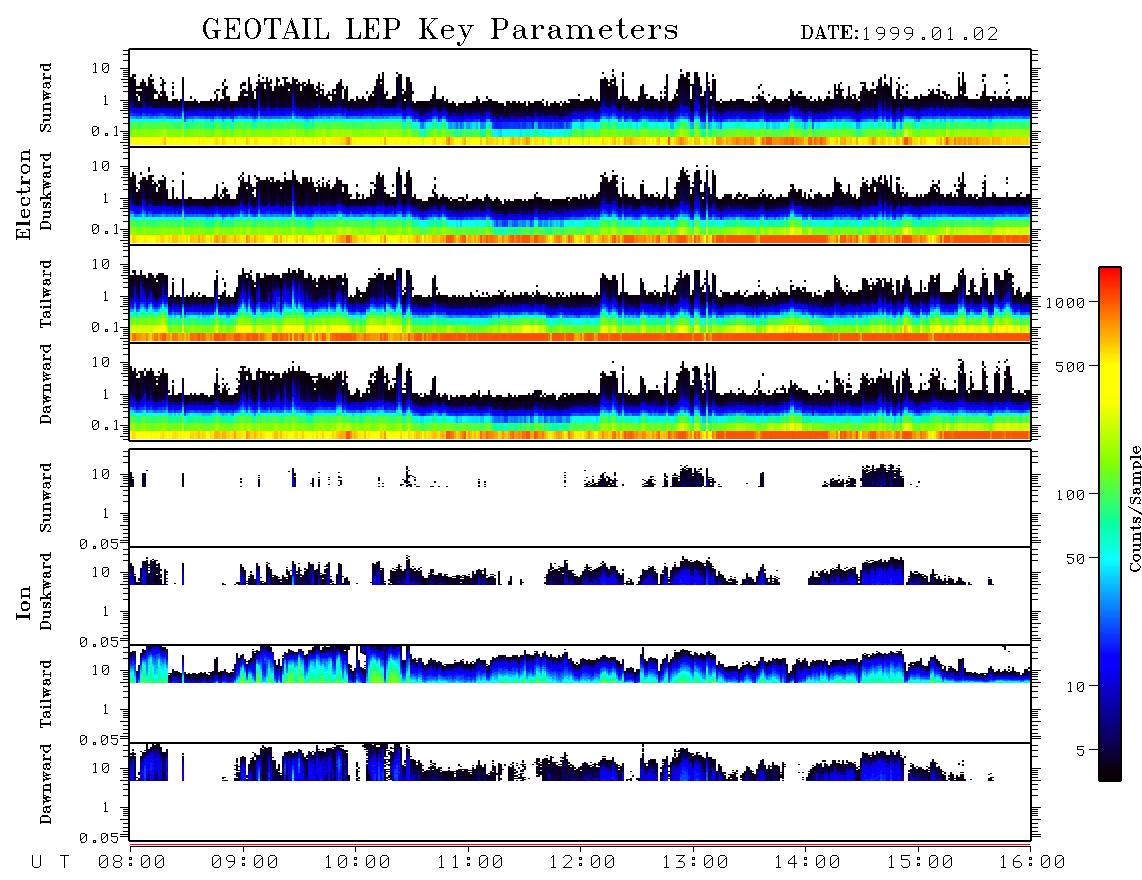Viewport: 1142px width, 880px height.
Task: Click the Electron group axis label
Action: point(23,194)
